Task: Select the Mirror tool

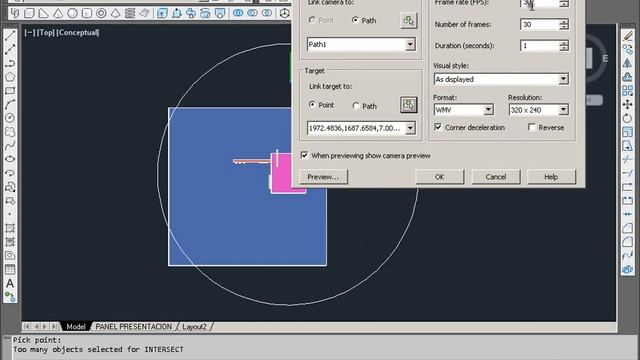Action: pyautogui.click(x=627, y=63)
